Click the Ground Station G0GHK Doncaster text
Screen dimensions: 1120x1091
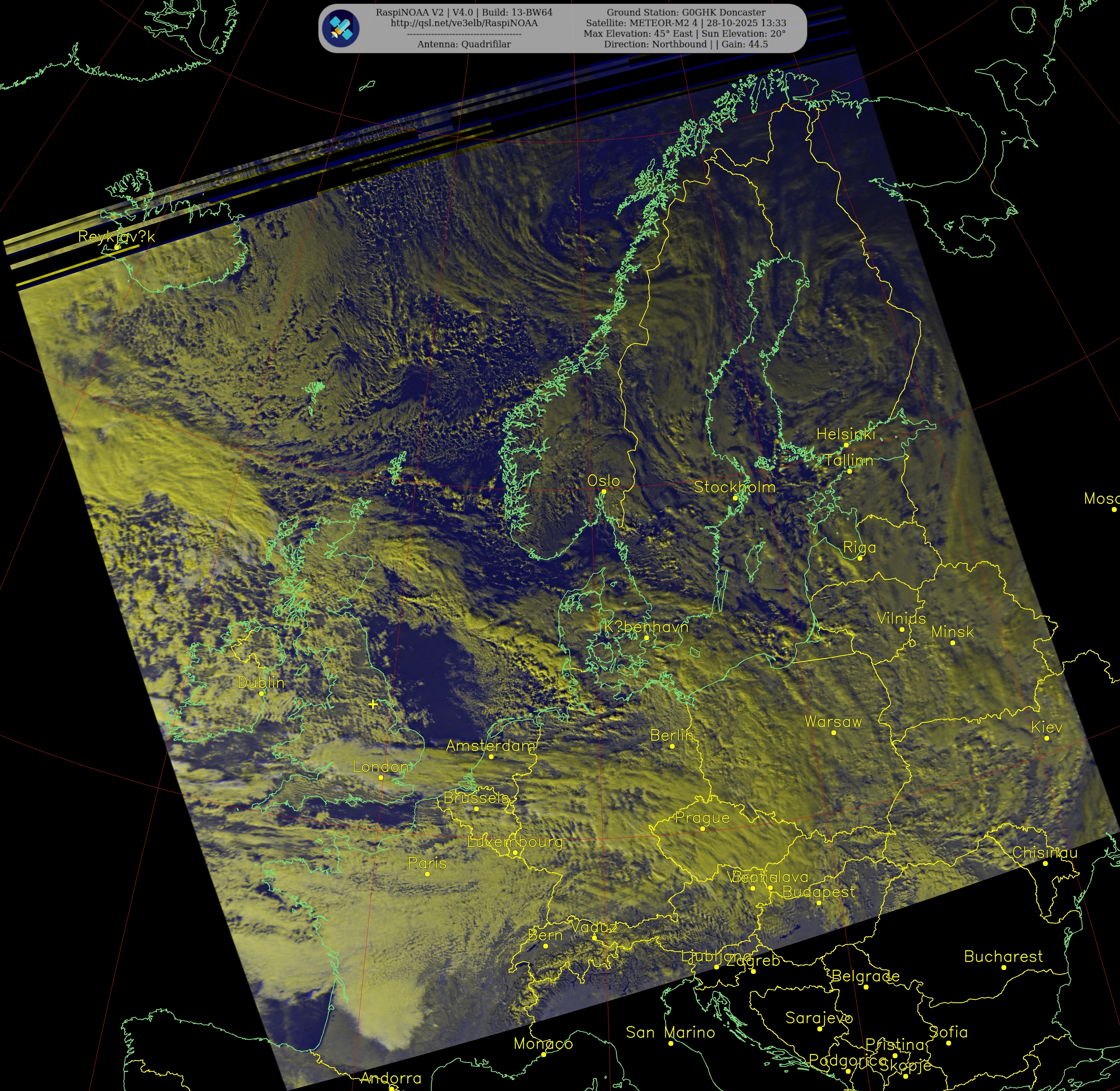(686, 12)
